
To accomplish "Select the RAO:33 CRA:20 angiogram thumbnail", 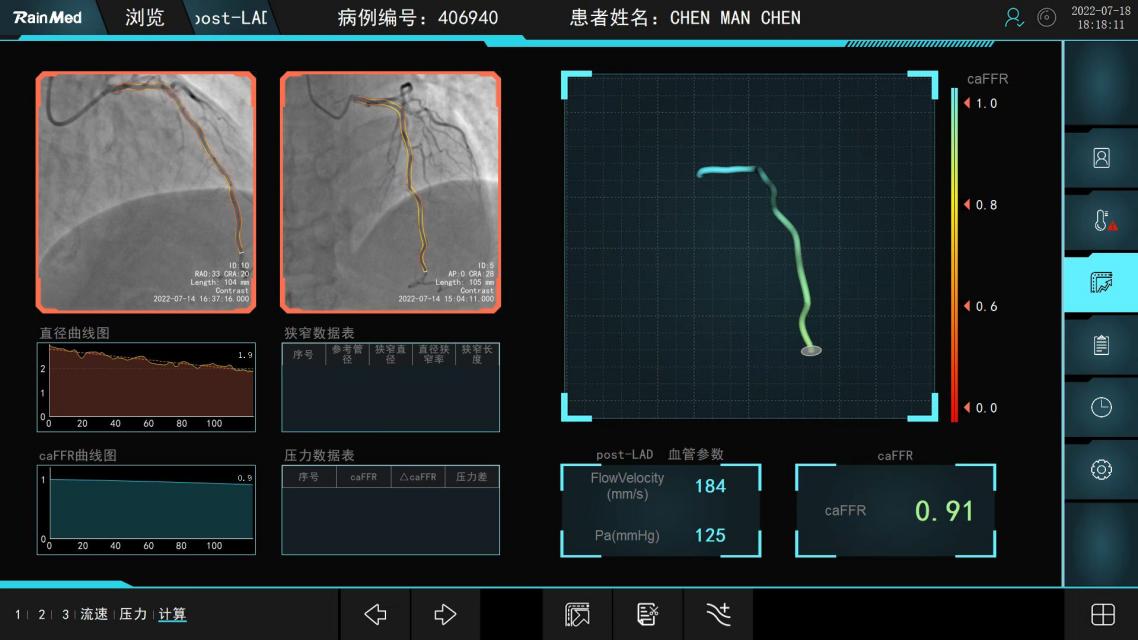I will (x=146, y=192).
